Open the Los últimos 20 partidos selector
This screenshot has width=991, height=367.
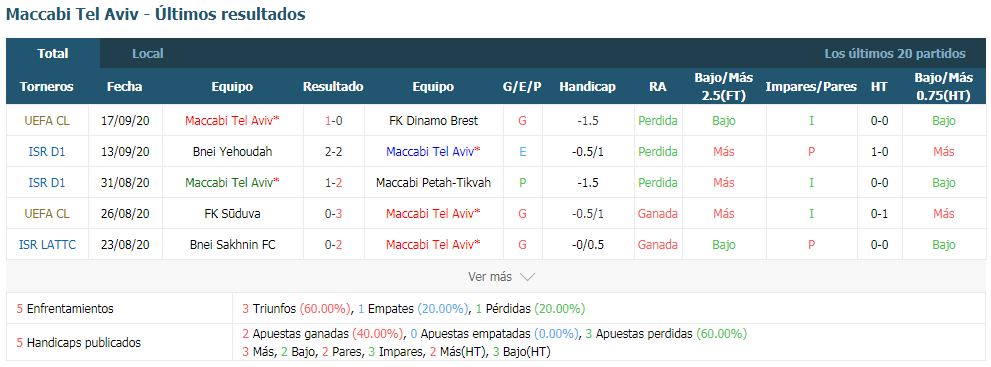point(894,54)
